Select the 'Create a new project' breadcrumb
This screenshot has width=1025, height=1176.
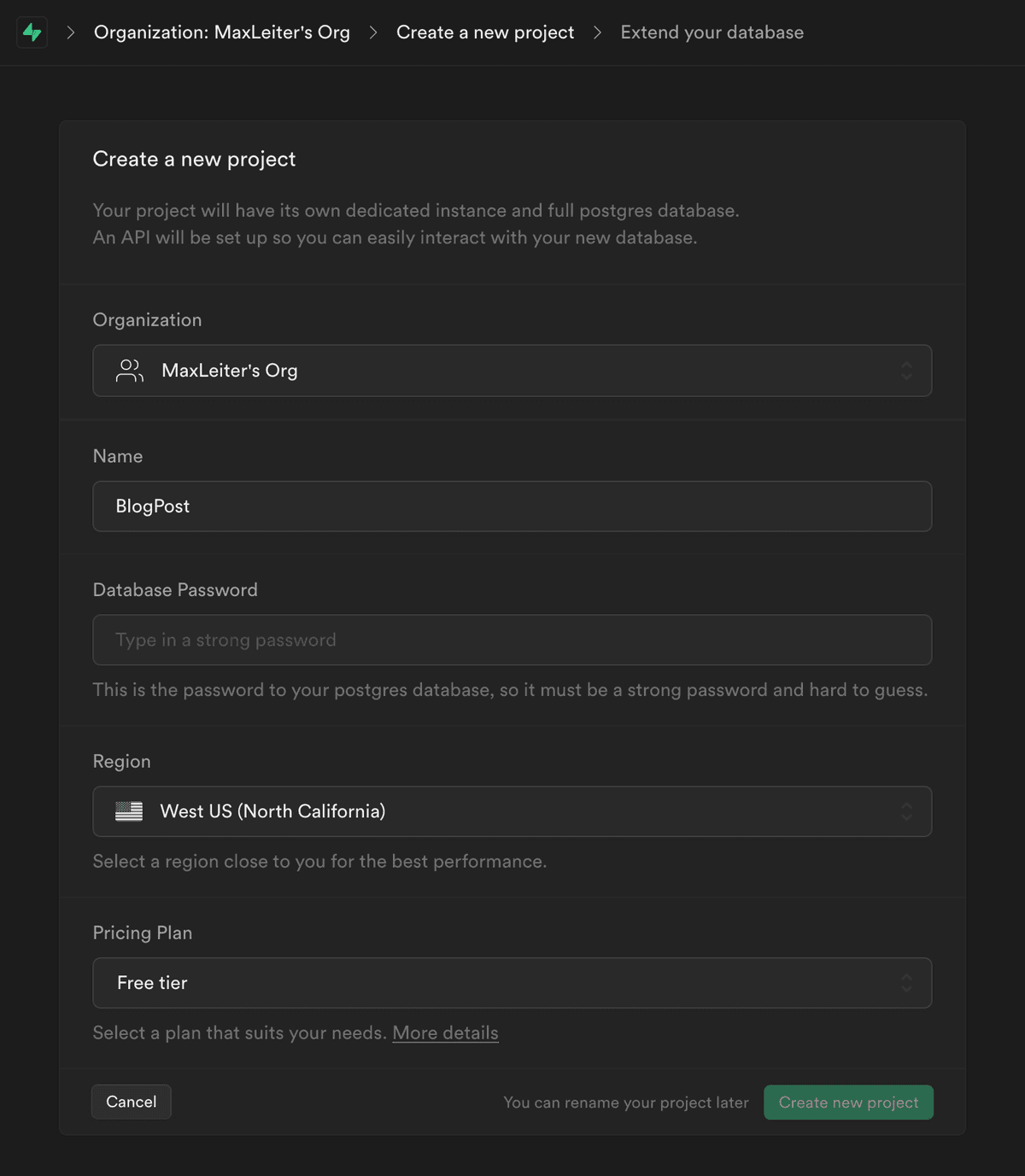(x=484, y=32)
